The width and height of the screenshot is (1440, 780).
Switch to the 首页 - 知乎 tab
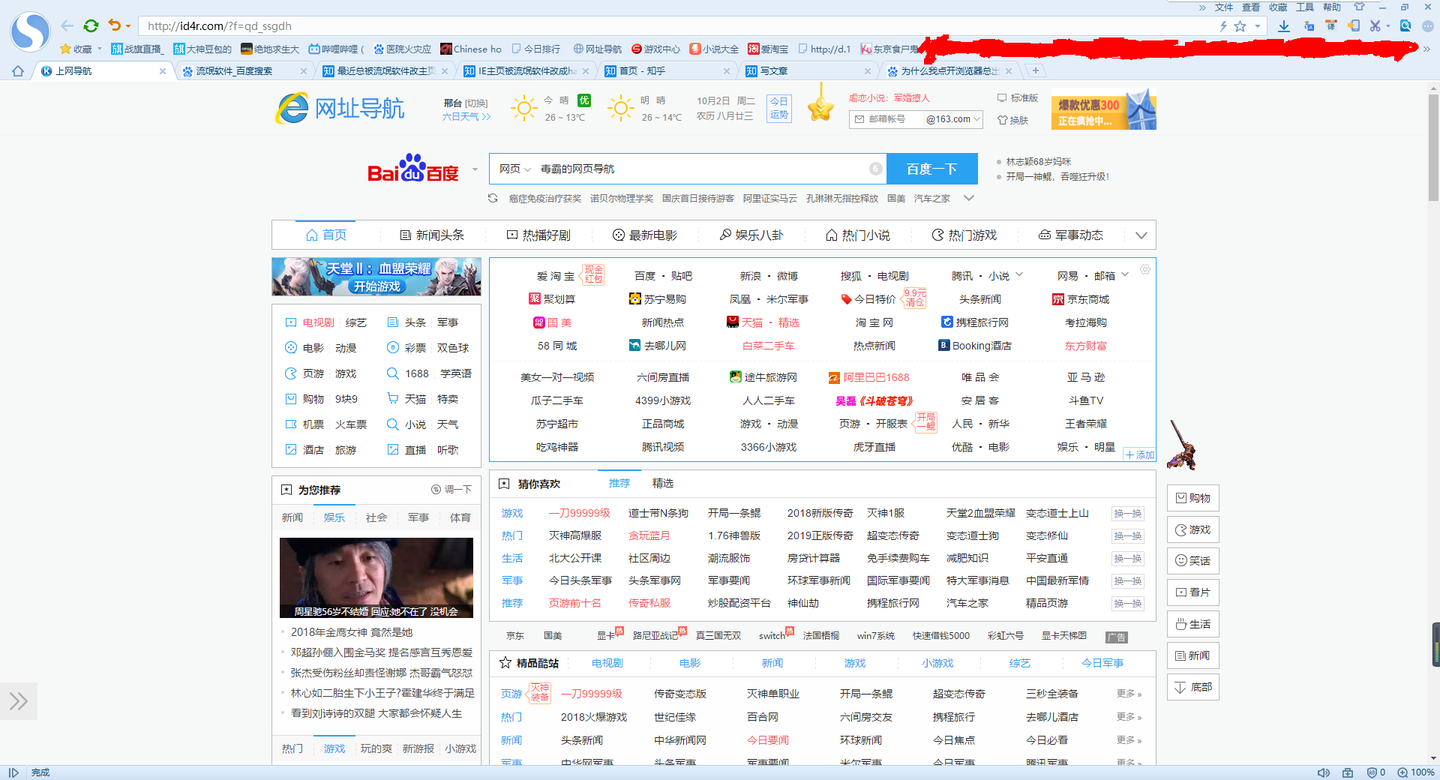[x=667, y=71]
